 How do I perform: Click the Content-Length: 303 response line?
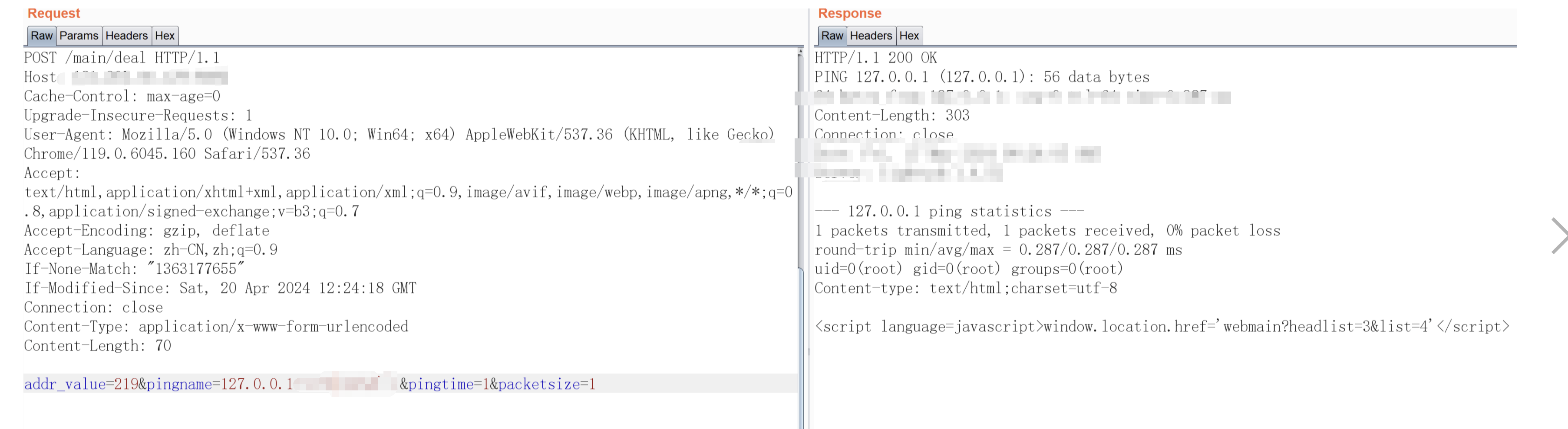click(x=892, y=115)
